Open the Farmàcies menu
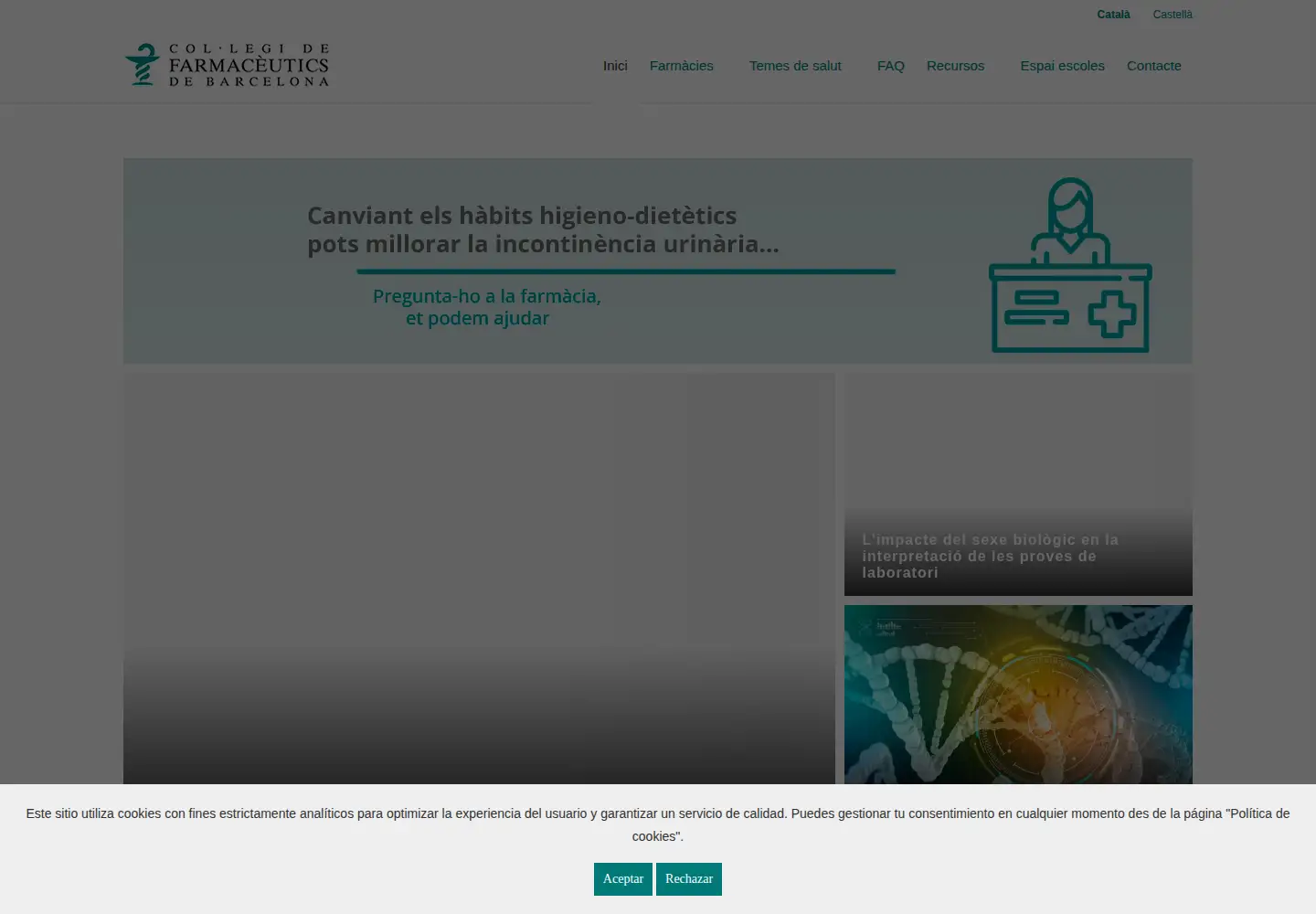This screenshot has width=1316, height=914. [682, 66]
